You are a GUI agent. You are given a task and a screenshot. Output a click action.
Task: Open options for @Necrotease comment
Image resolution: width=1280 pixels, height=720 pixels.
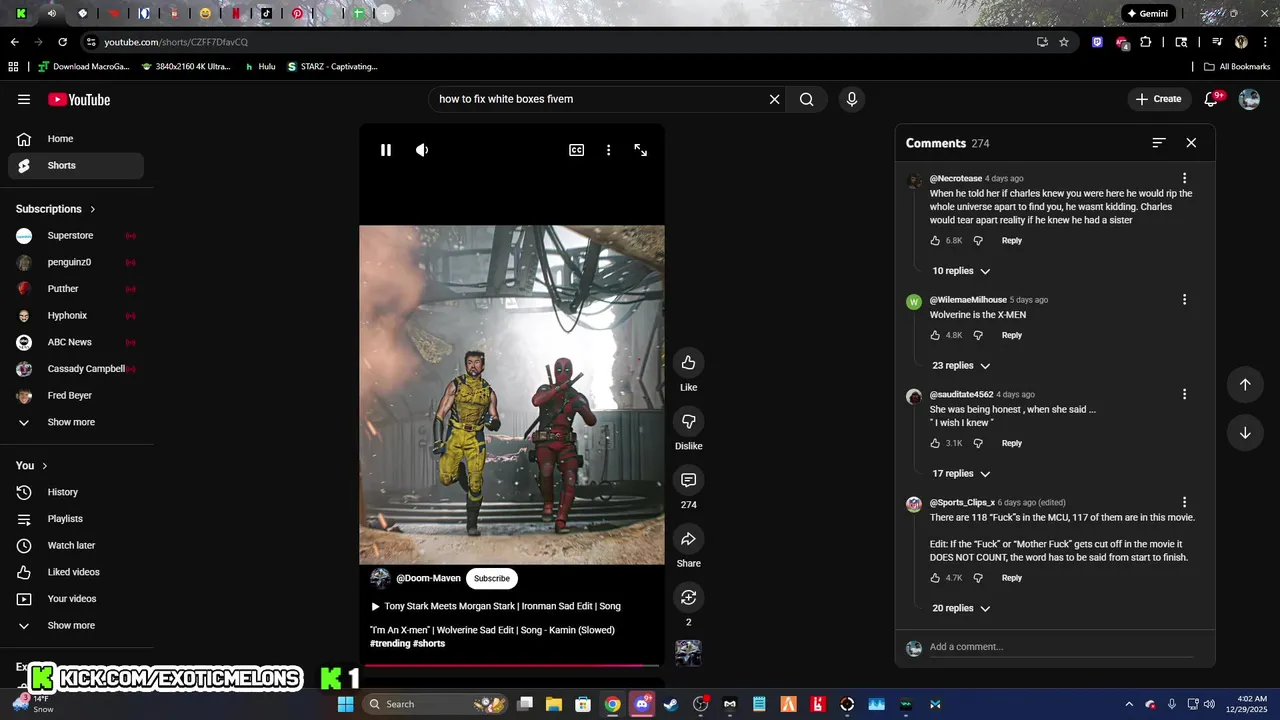(x=1185, y=178)
